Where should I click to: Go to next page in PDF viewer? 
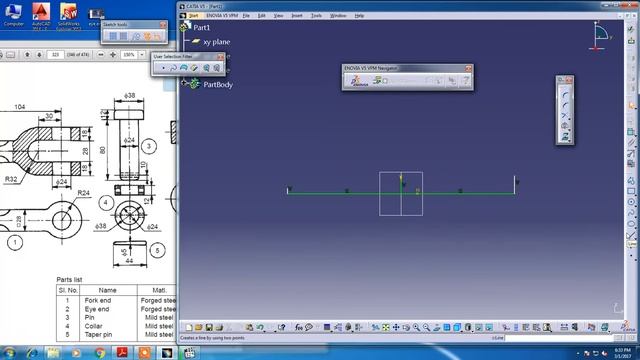click(x=39, y=55)
